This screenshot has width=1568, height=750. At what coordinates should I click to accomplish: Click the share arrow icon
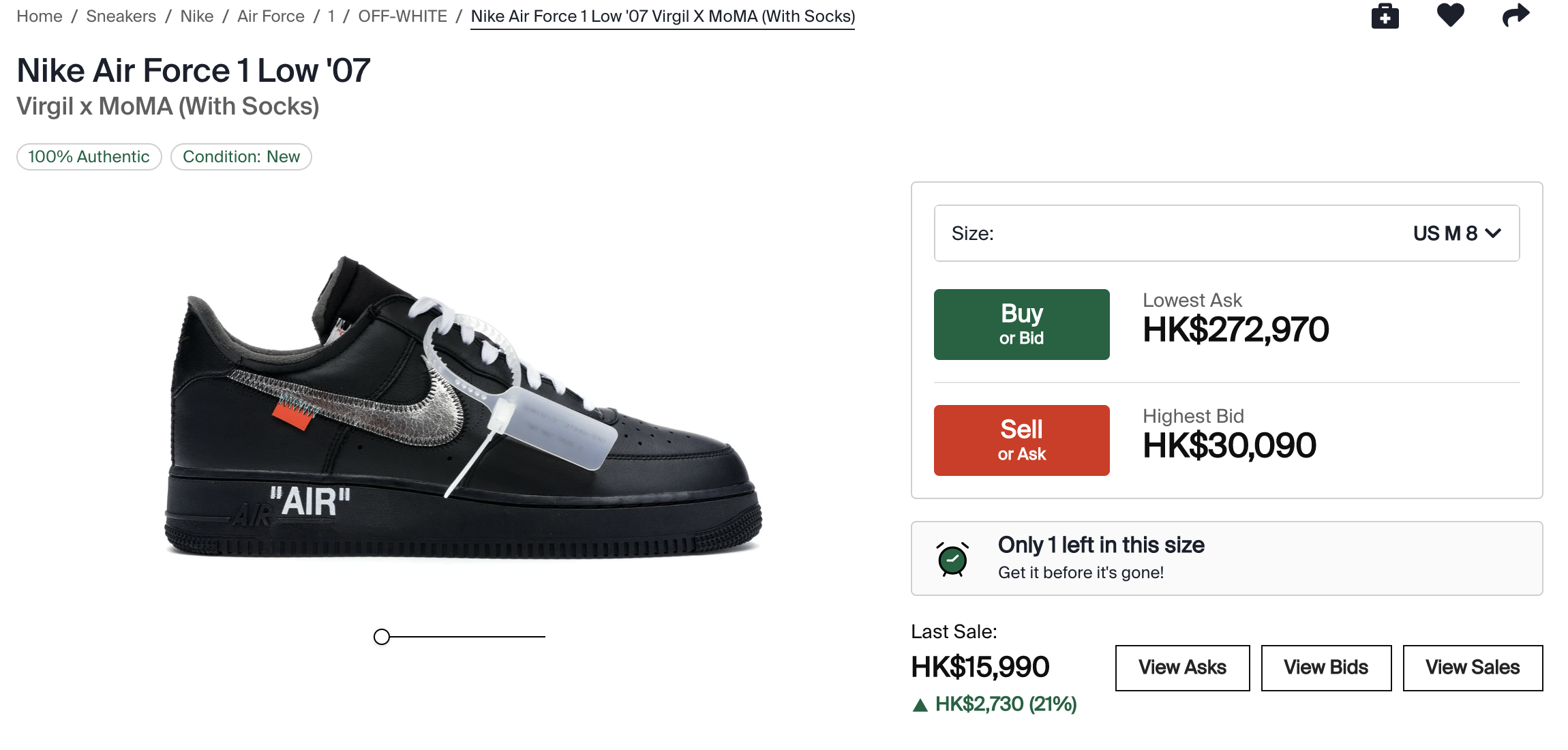(x=1516, y=15)
